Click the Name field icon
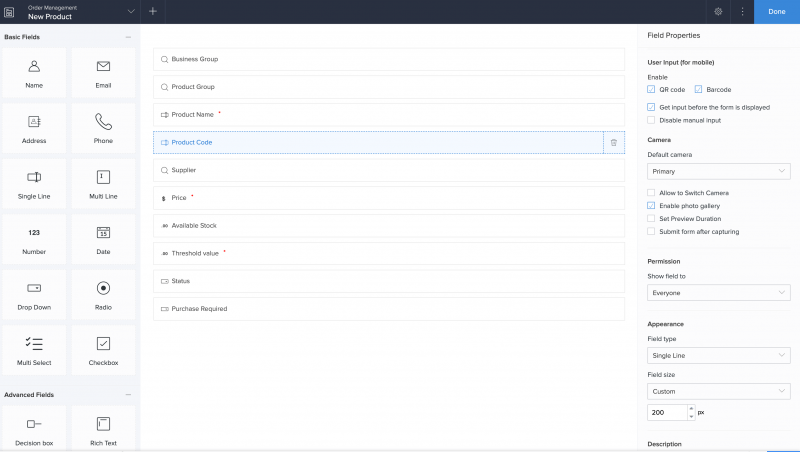 pos(34,67)
